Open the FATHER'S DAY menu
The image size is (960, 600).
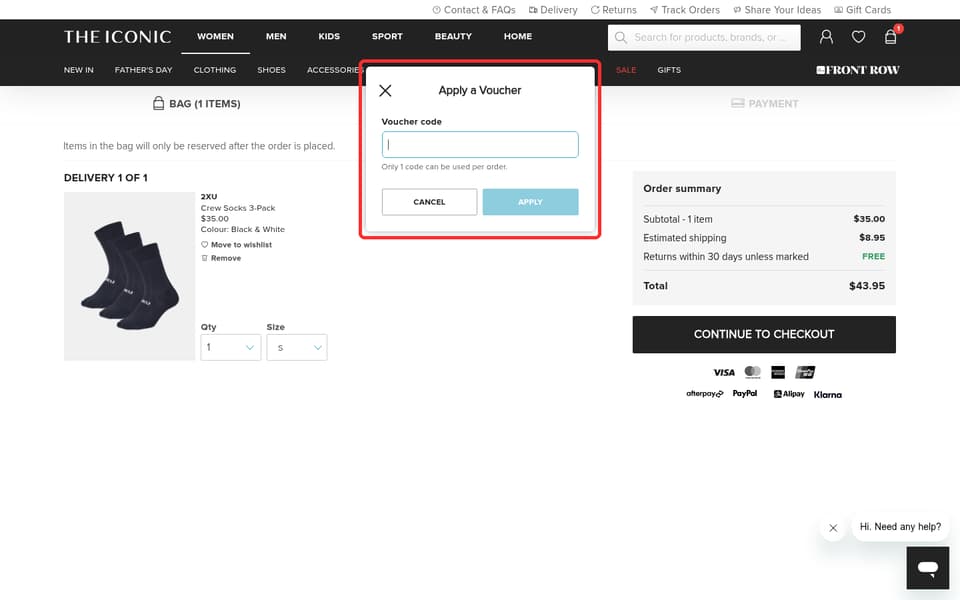[x=143, y=70]
